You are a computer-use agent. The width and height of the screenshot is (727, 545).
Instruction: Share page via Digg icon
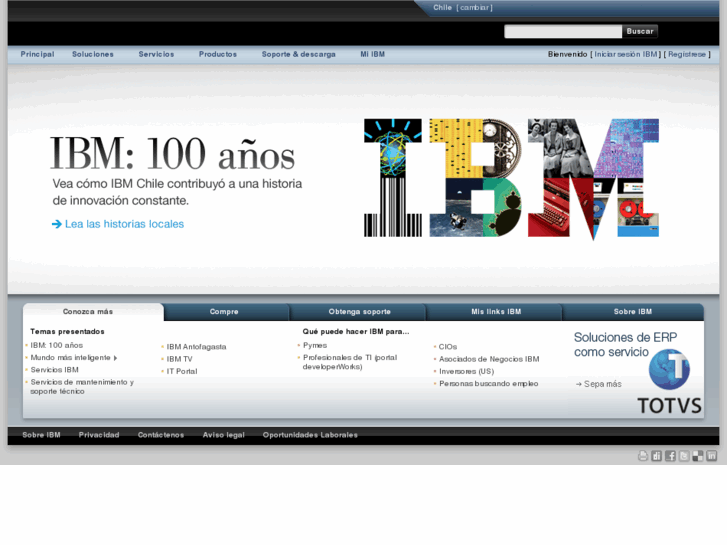click(x=657, y=456)
